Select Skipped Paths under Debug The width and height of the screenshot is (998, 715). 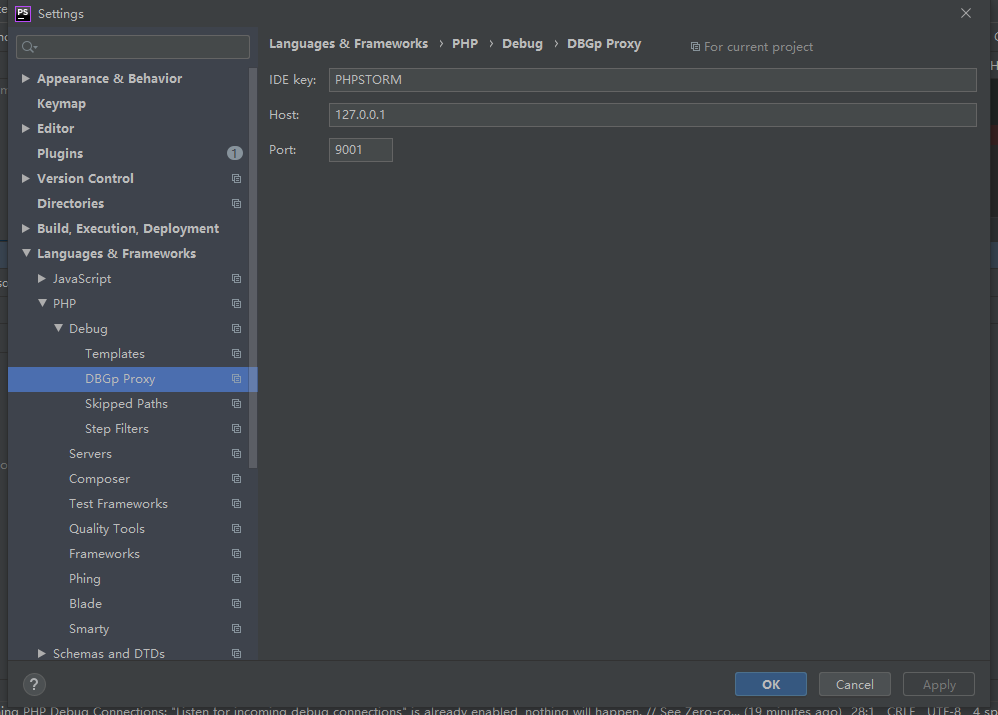126,404
